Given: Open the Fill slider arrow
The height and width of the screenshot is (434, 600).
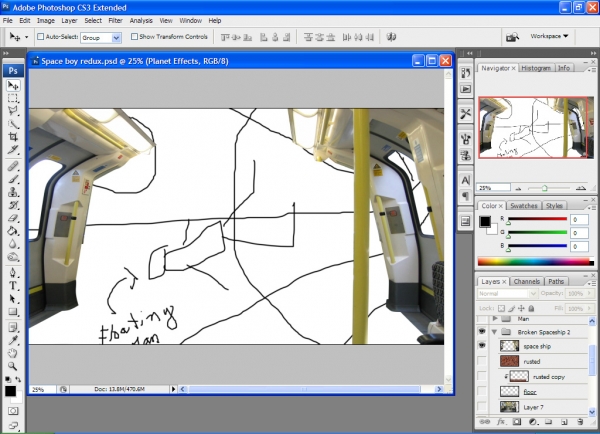Looking at the screenshot, I should [x=590, y=308].
